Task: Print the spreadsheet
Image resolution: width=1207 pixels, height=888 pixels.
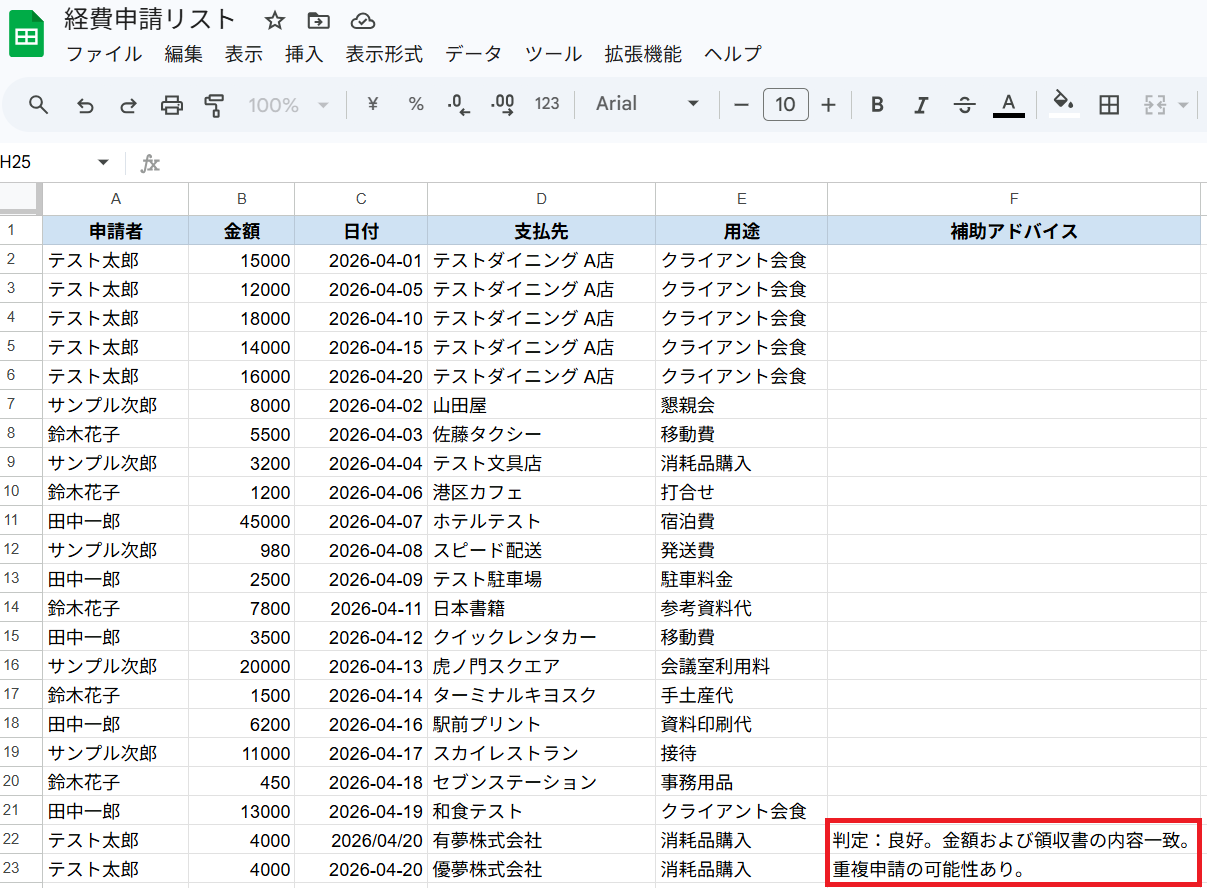Action: (x=172, y=104)
